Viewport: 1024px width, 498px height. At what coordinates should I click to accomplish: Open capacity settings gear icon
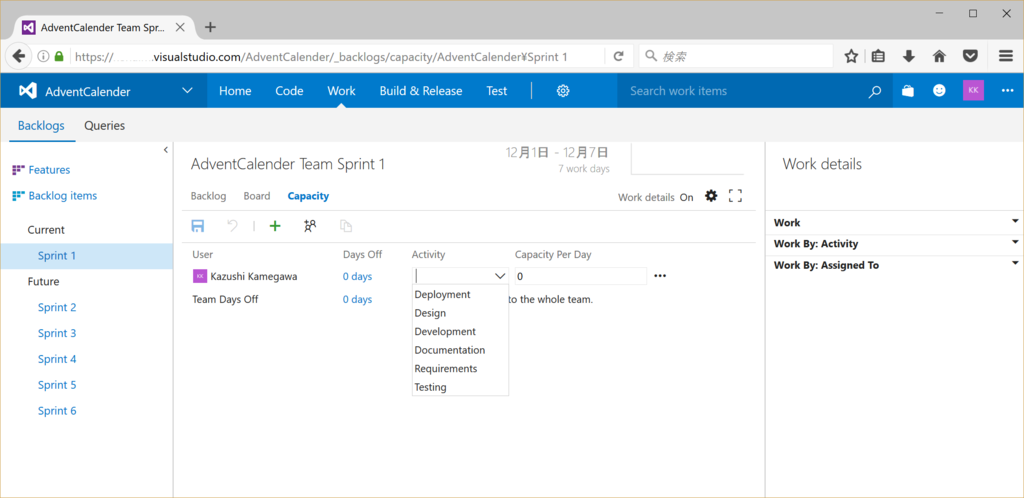[x=711, y=195]
